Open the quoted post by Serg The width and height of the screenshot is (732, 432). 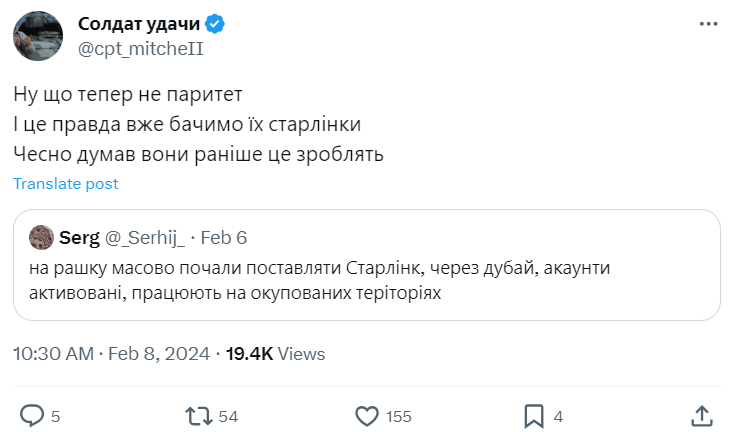(367, 281)
